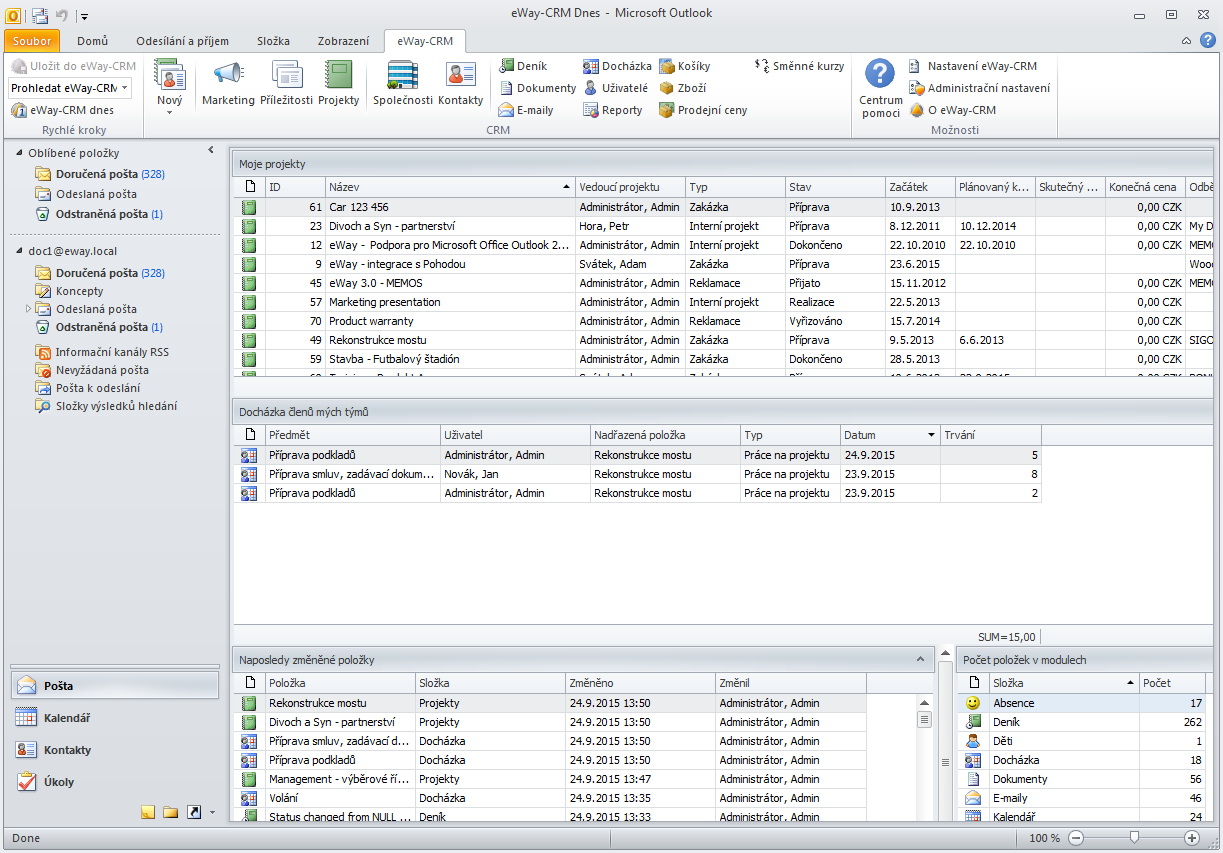Switch to Úkoly navigation
The image size is (1223, 853).
tap(115, 782)
